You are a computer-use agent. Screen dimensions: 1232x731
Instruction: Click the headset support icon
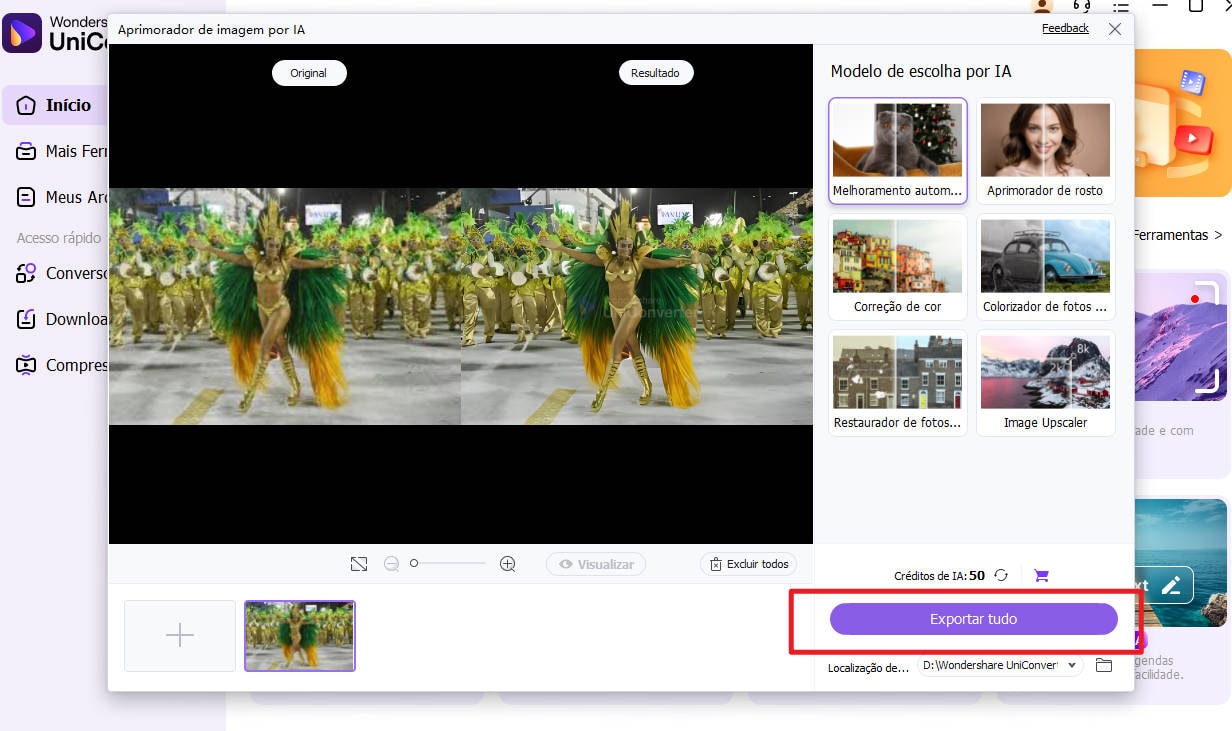pos(1083,6)
